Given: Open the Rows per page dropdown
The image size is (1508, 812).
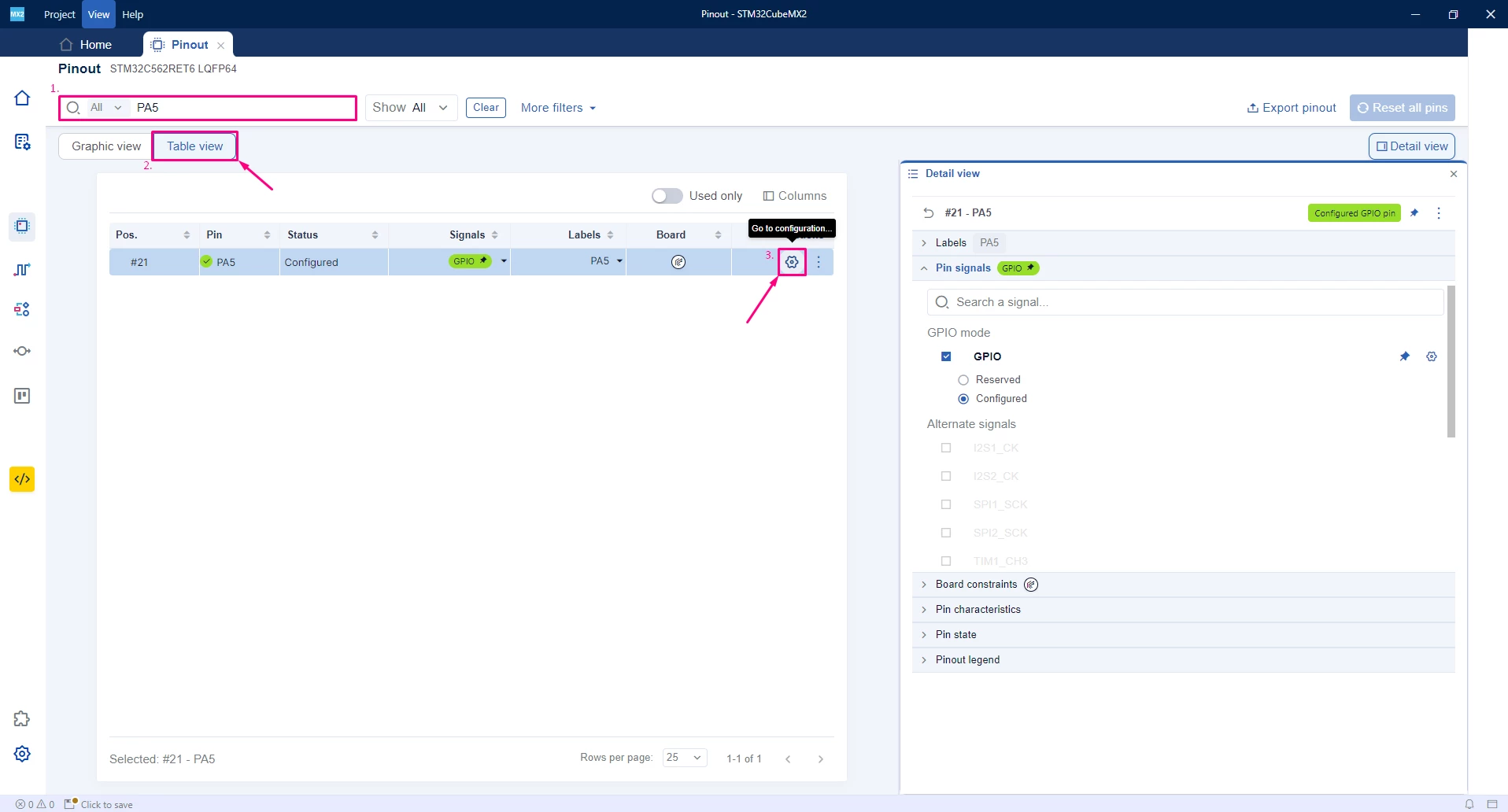Looking at the screenshot, I should tap(684, 758).
